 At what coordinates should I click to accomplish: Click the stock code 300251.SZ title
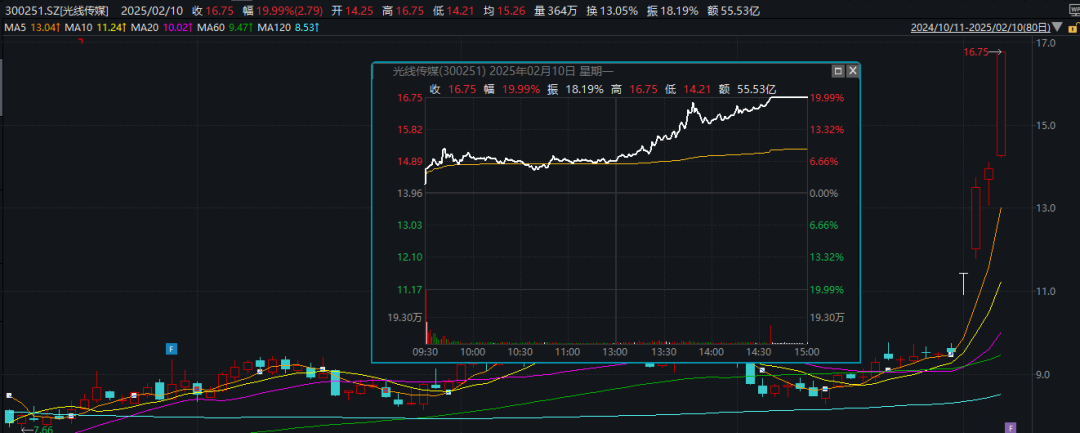[x=55, y=10]
